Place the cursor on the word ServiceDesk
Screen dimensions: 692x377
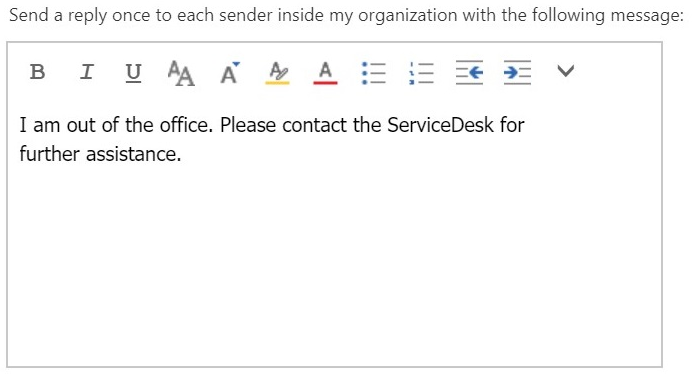click(x=440, y=125)
